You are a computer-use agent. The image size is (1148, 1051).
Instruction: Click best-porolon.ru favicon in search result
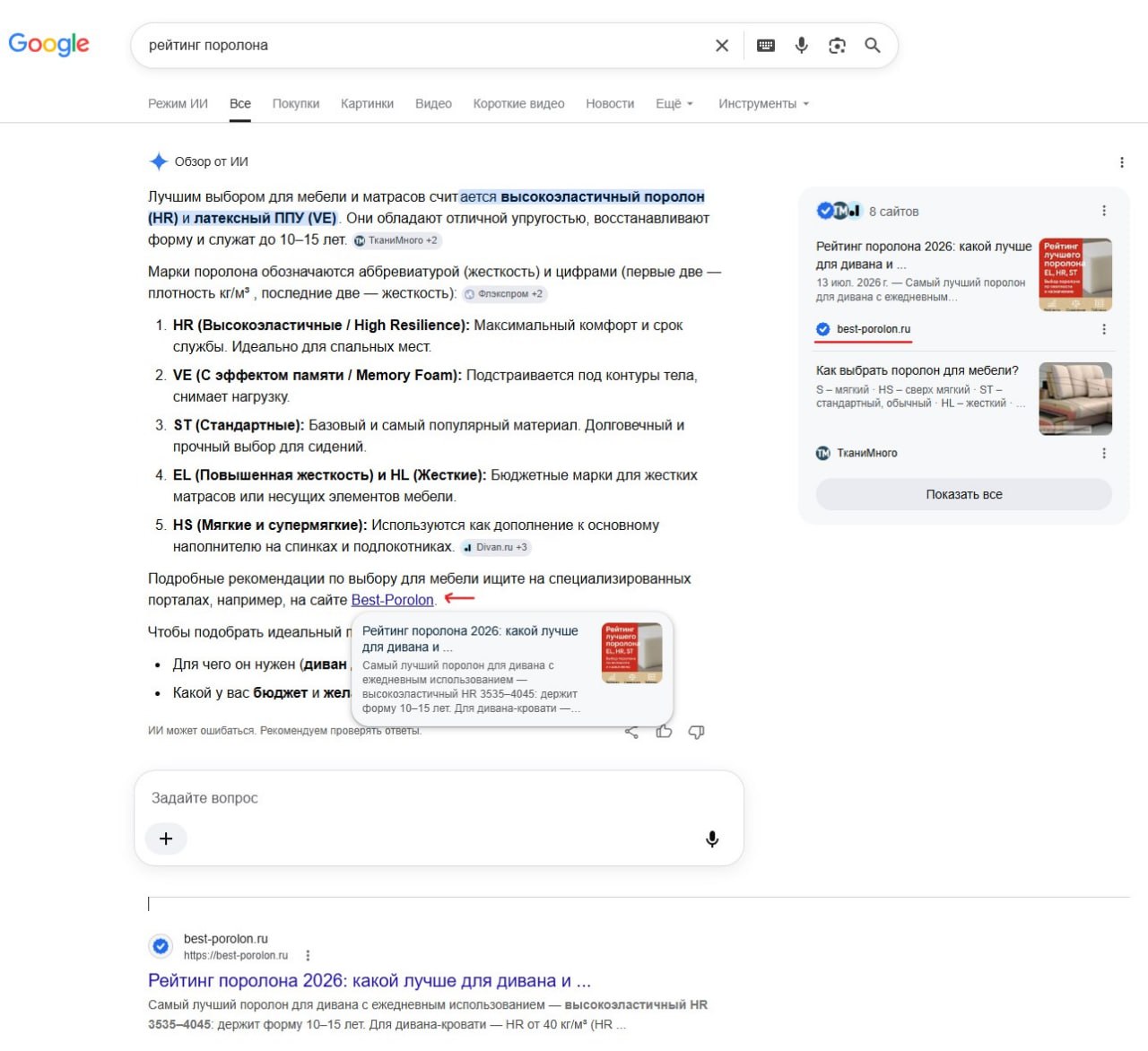pos(161,946)
